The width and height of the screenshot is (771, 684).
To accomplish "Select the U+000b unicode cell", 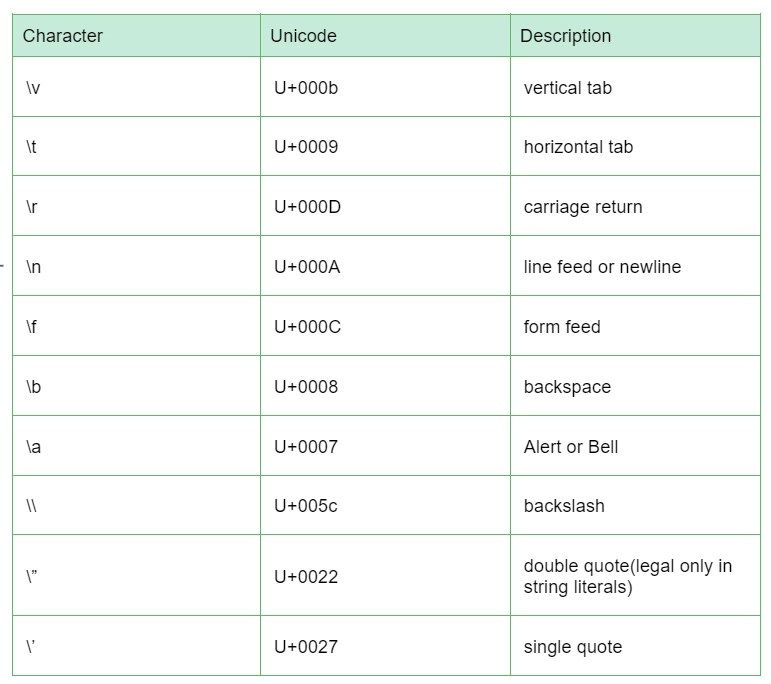I will coord(385,87).
